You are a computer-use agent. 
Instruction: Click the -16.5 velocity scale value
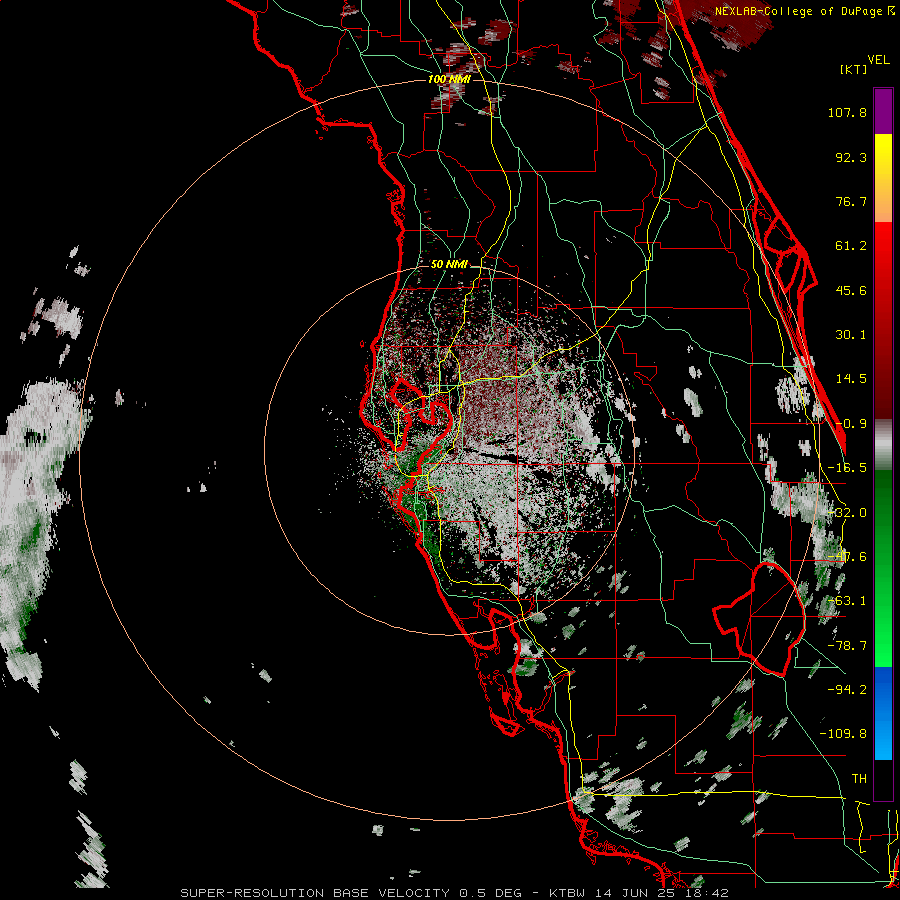click(847, 468)
